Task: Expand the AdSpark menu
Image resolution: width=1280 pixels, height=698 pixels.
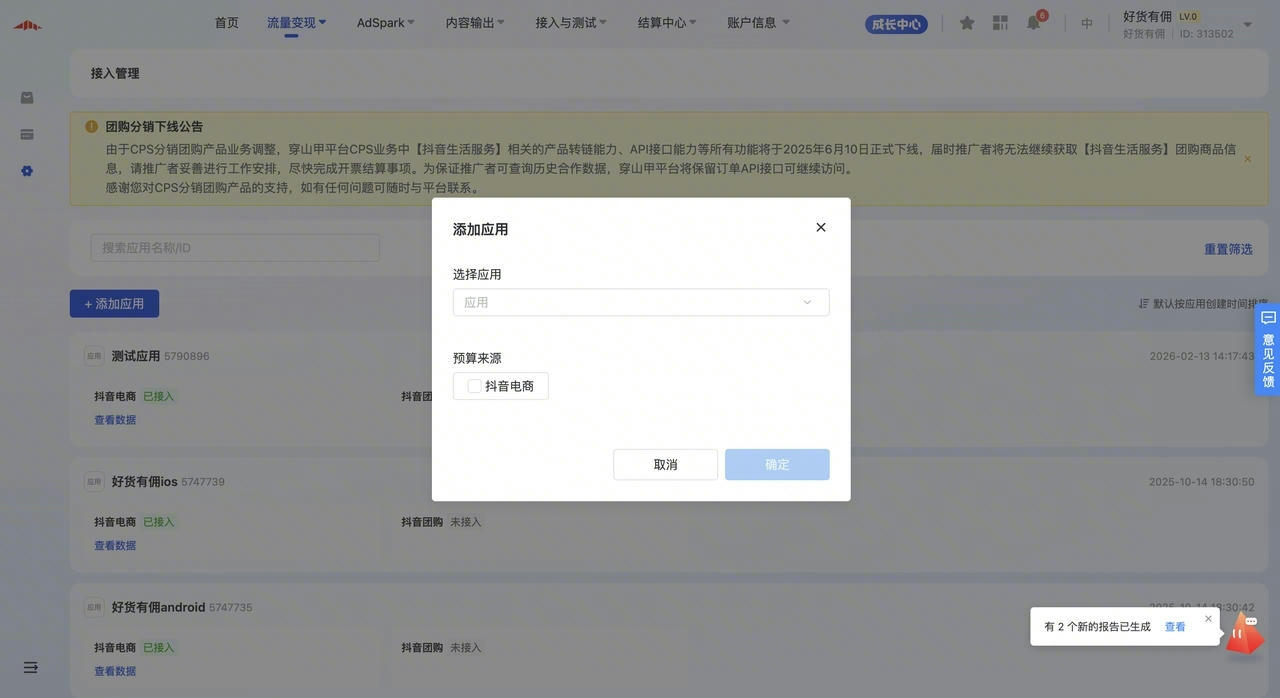Action: click(x=385, y=22)
